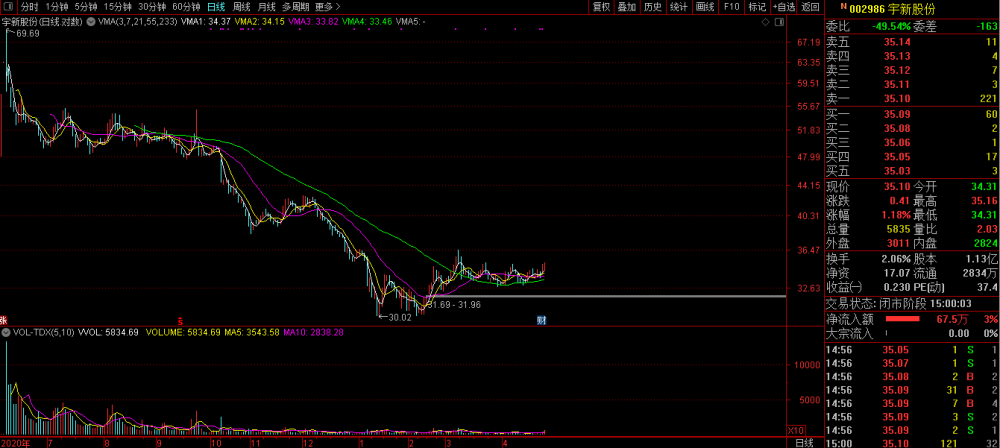This screenshot has height=448, width=1000.
Task: Click the 净流入额 red progress bar
Action: pos(903,318)
